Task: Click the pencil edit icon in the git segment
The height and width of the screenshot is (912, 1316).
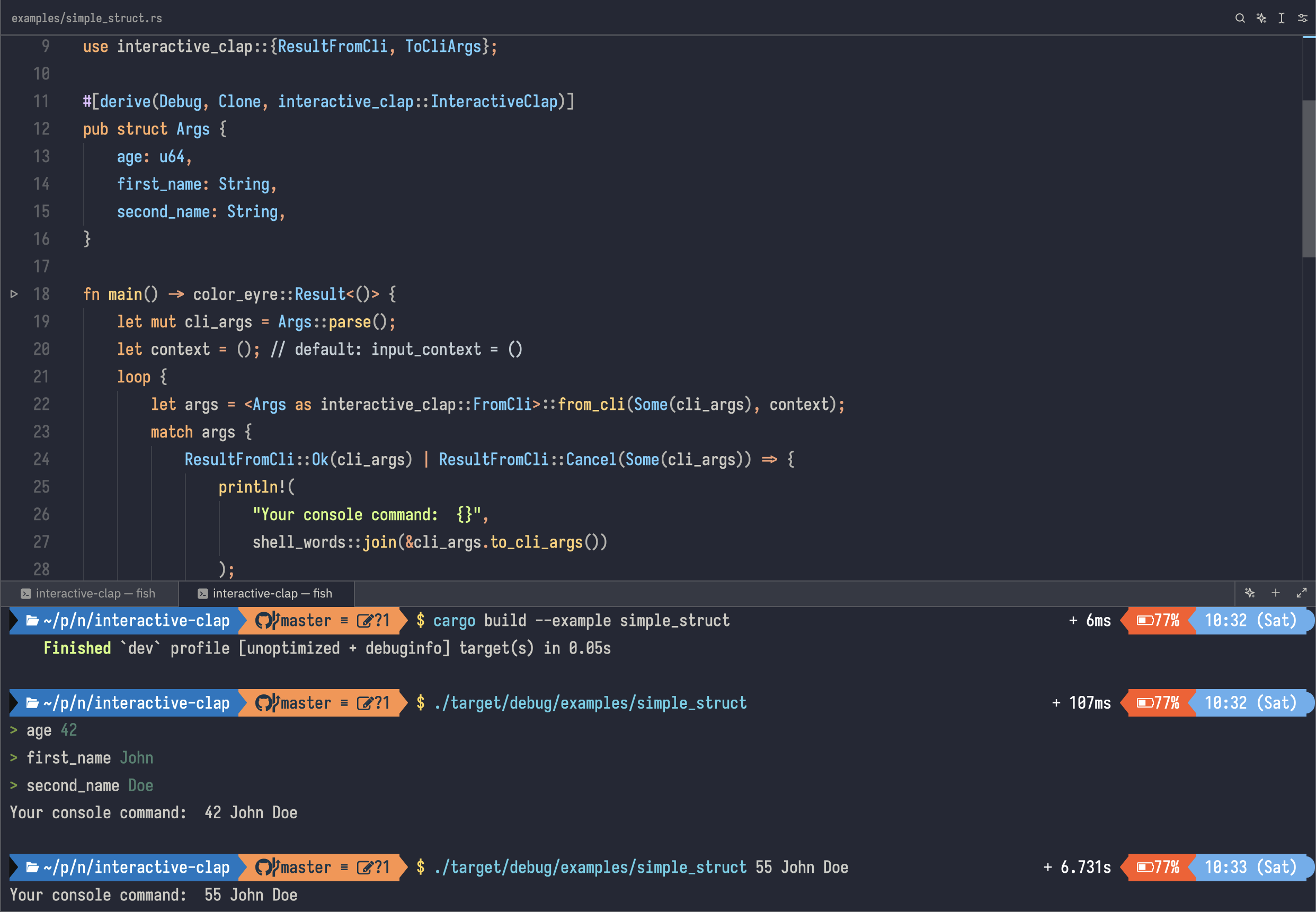Action: tap(364, 620)
